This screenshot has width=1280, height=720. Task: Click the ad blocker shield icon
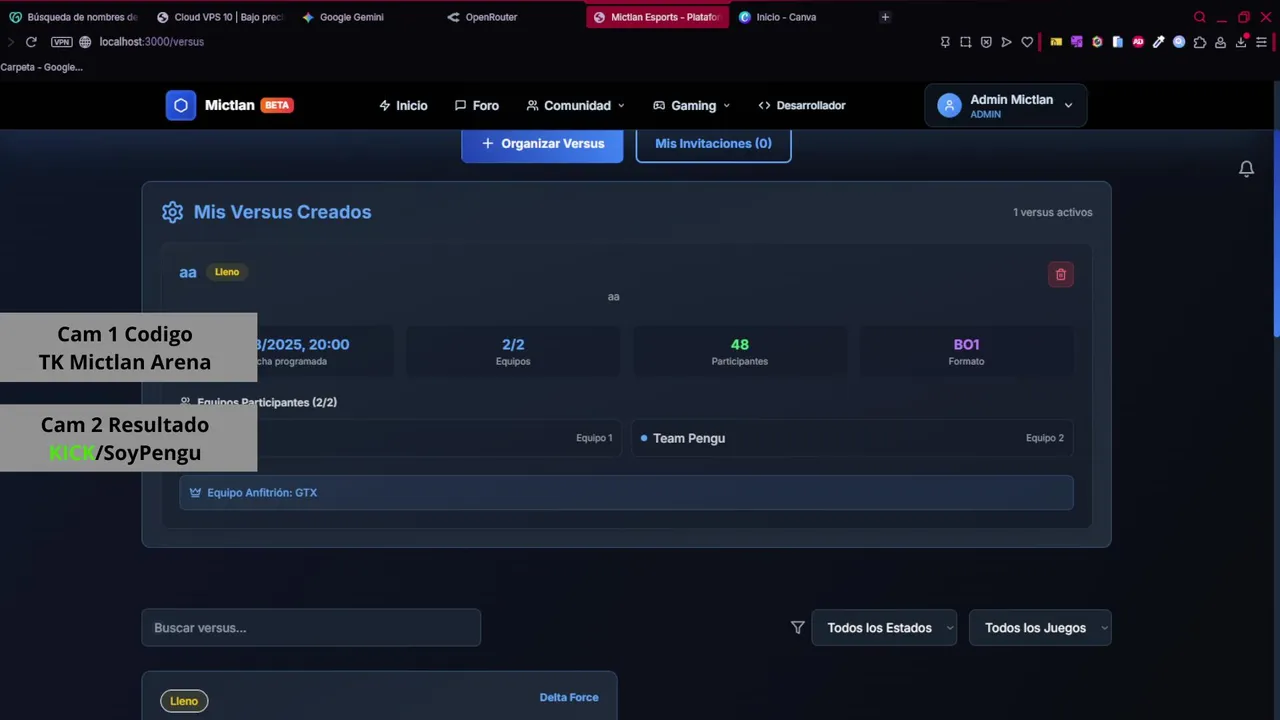pos(986,42)
